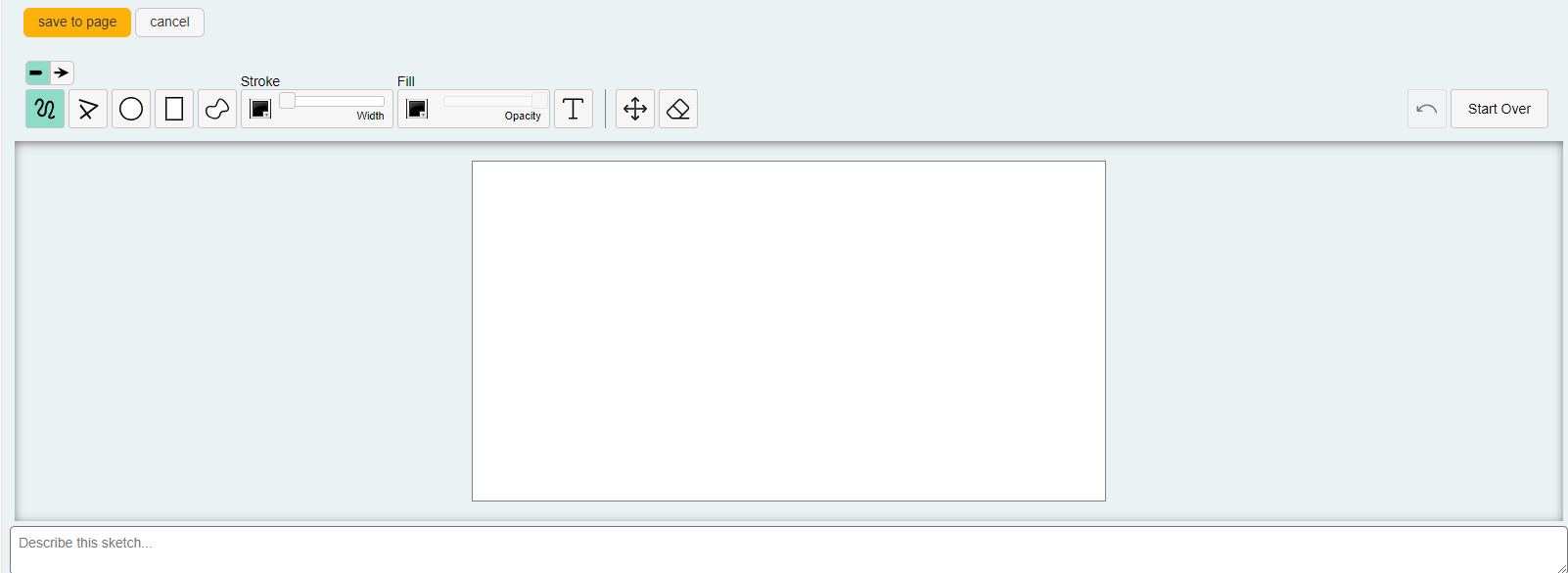Click Start Over to reset the sketch

click(1499, 109)
